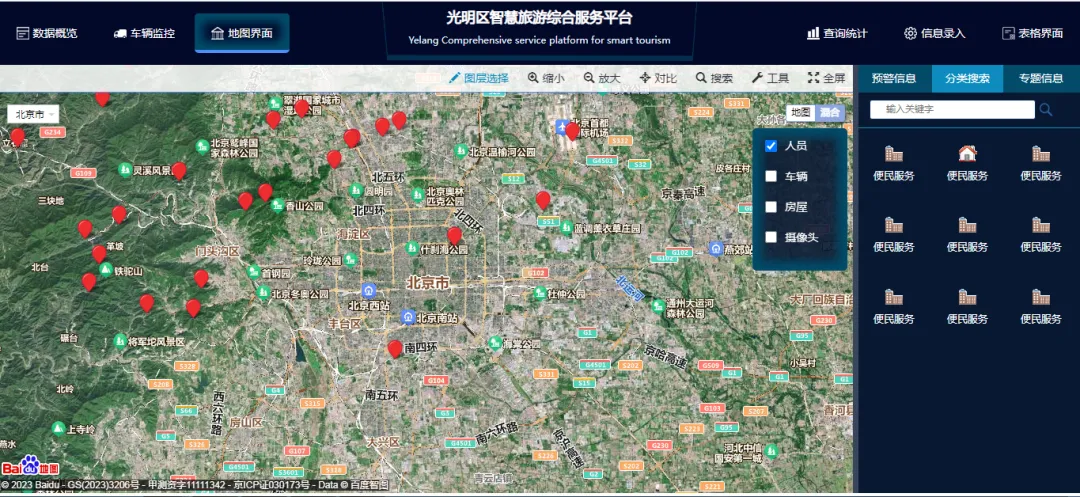Click the 将军坨风景区 scenic icon
This screenshot has width=1080, height=497.
[x=121, y=341]
